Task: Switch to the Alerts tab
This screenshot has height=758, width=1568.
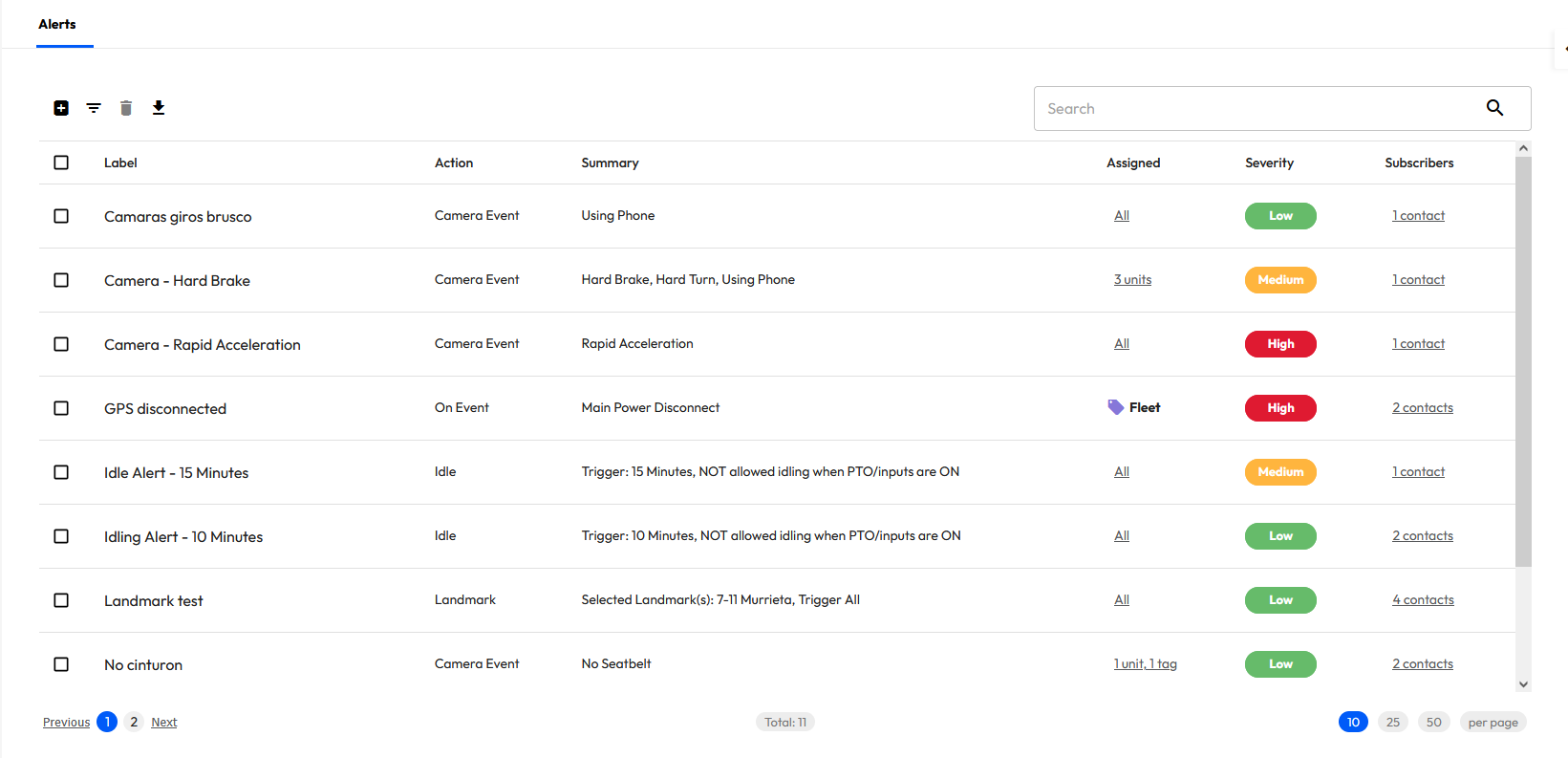Action: 57,24
